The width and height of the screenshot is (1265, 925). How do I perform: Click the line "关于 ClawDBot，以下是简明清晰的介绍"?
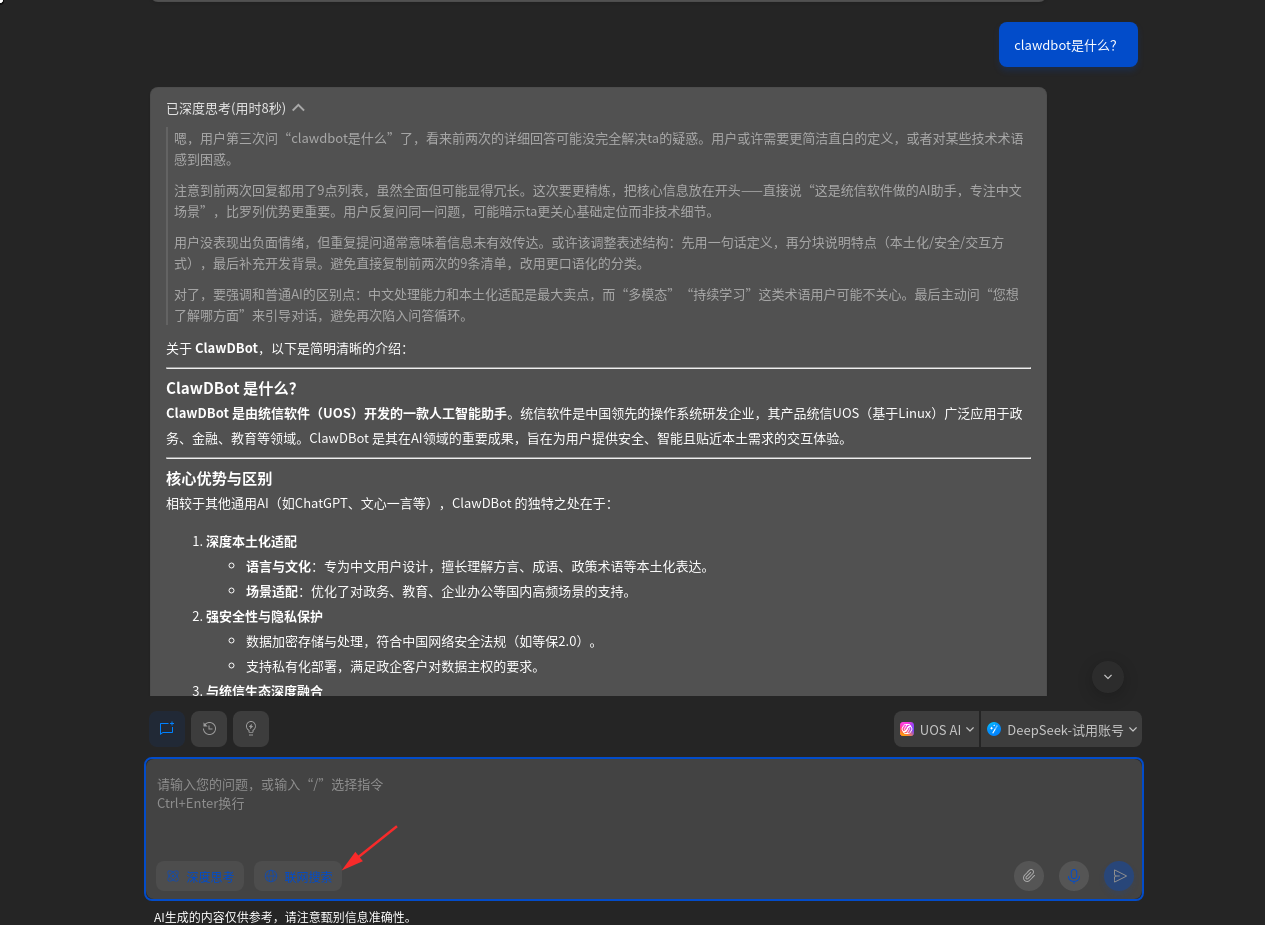[x=286, y=348]
